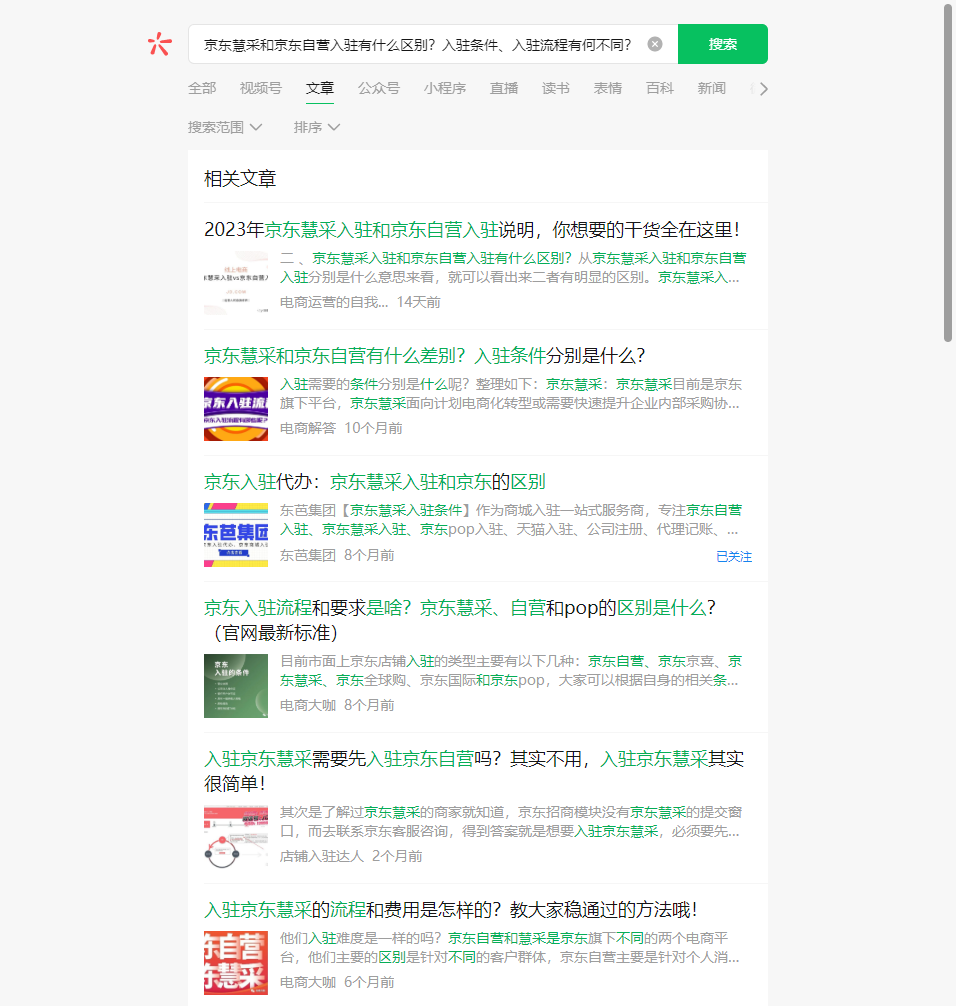Click the page vertical scrollbar thumb
This screenshot has height=1006, width=956.
point(948,173)
